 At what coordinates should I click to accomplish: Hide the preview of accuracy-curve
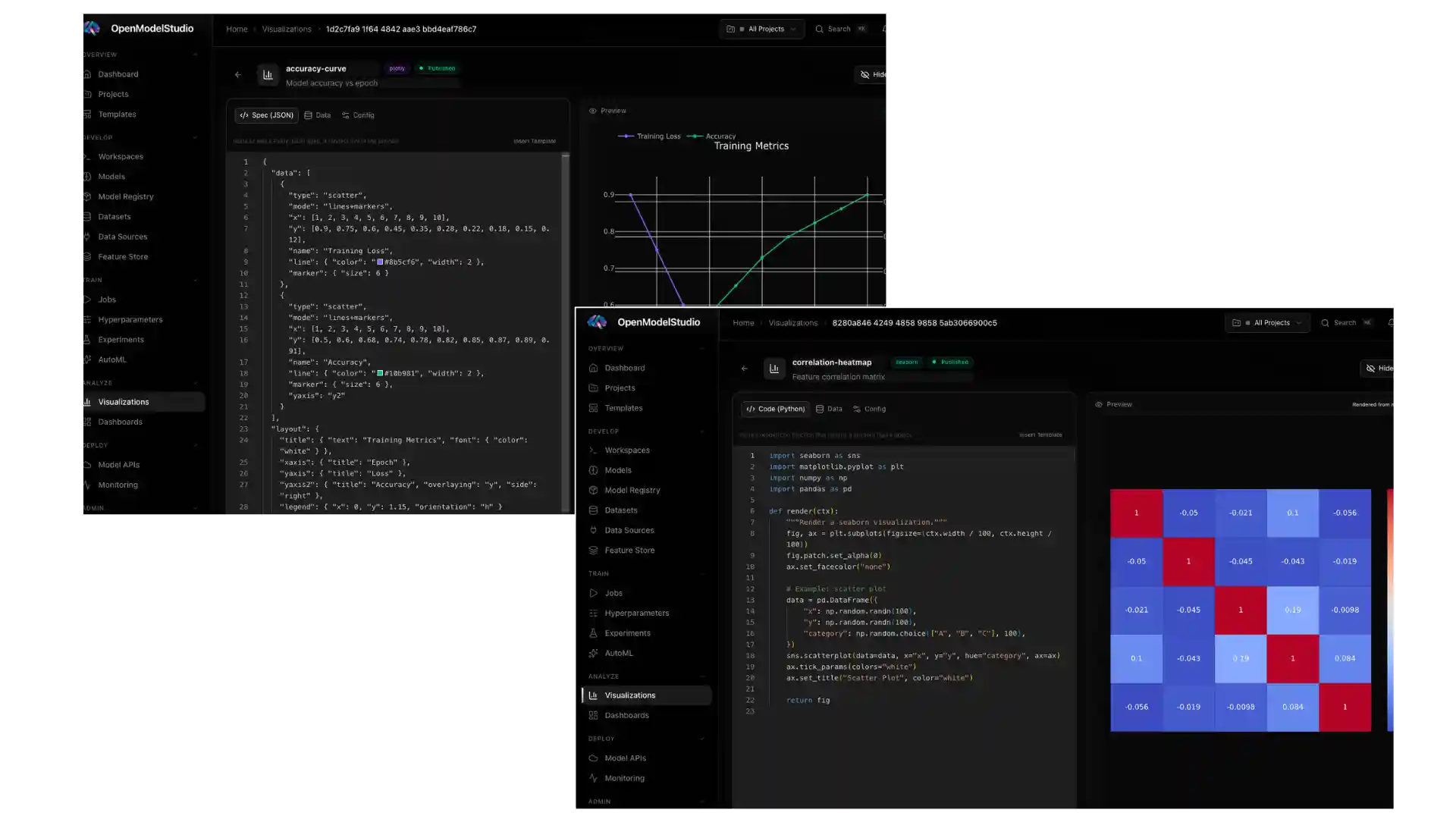click(872, 74)
